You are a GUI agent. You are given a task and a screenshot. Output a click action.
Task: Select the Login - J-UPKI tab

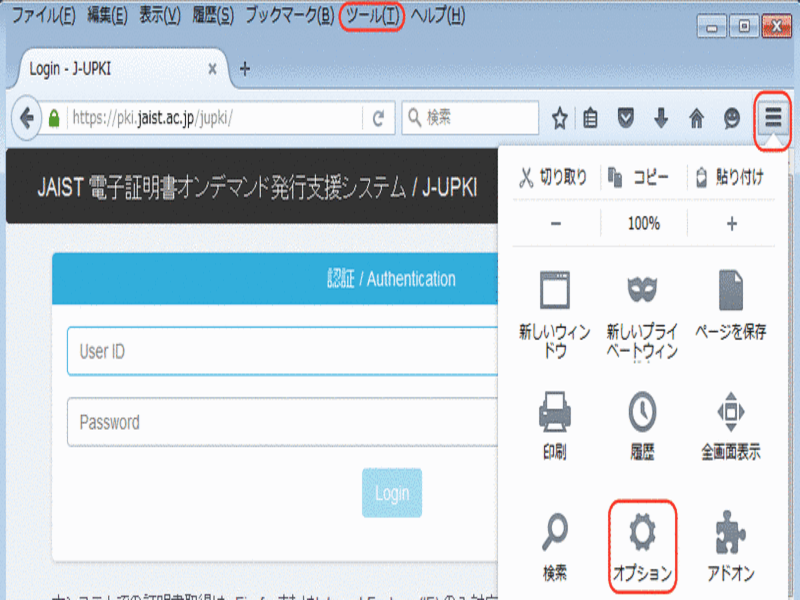click(x=122, y=69)
